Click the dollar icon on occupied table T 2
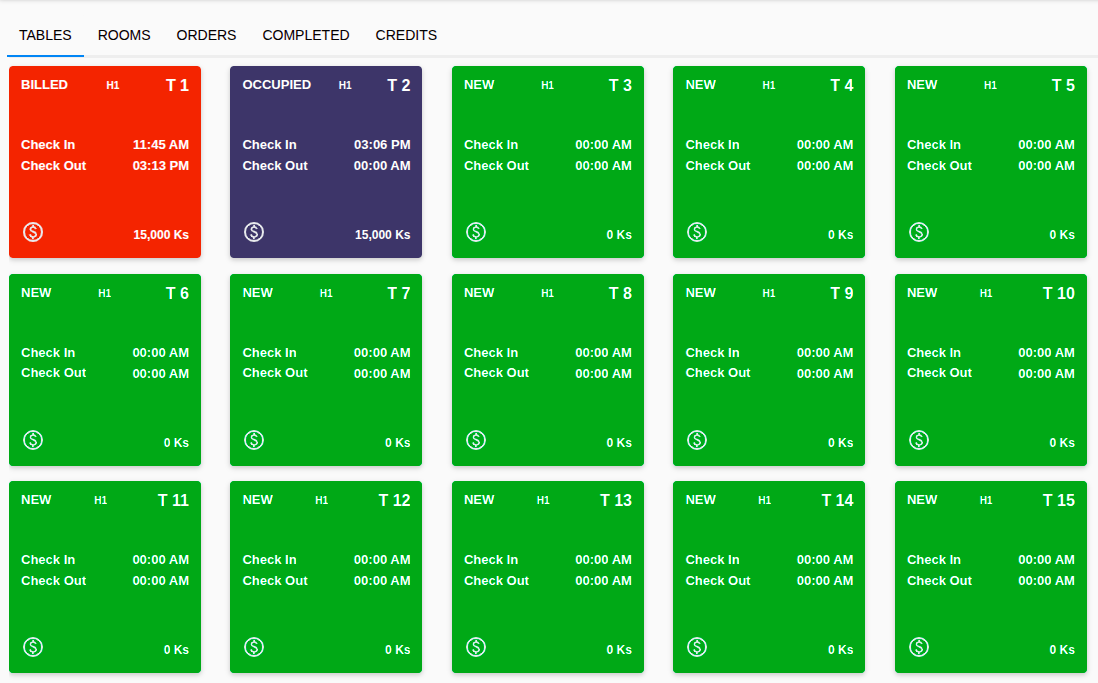The image size is (1098, 683). (x=253, y=231)
